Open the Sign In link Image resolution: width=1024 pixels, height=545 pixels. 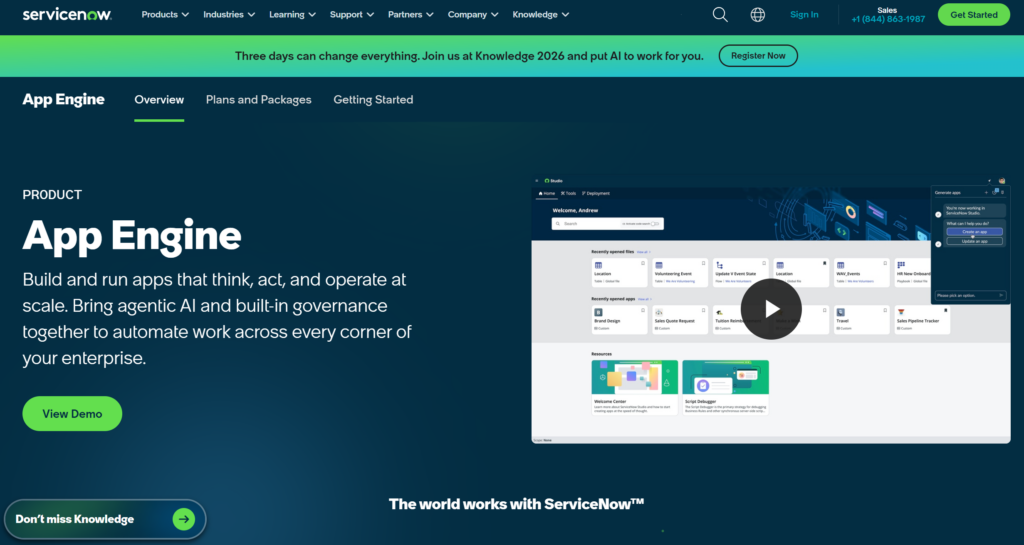[804, 15]
